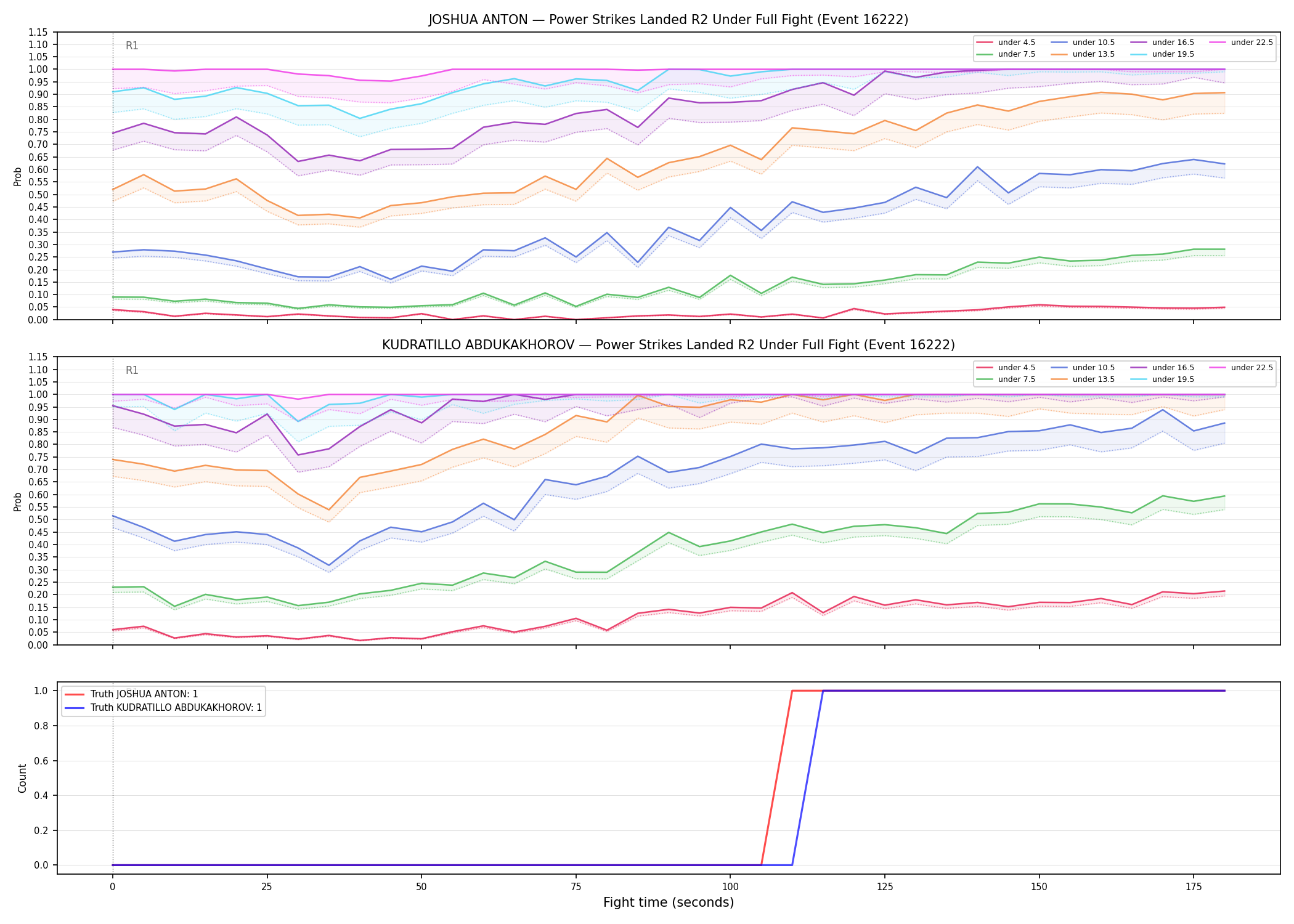The image size is (1294, 924).
Task: Click the R1 label in middle chart
Action: pyautogui.click(x=132, y=370)
